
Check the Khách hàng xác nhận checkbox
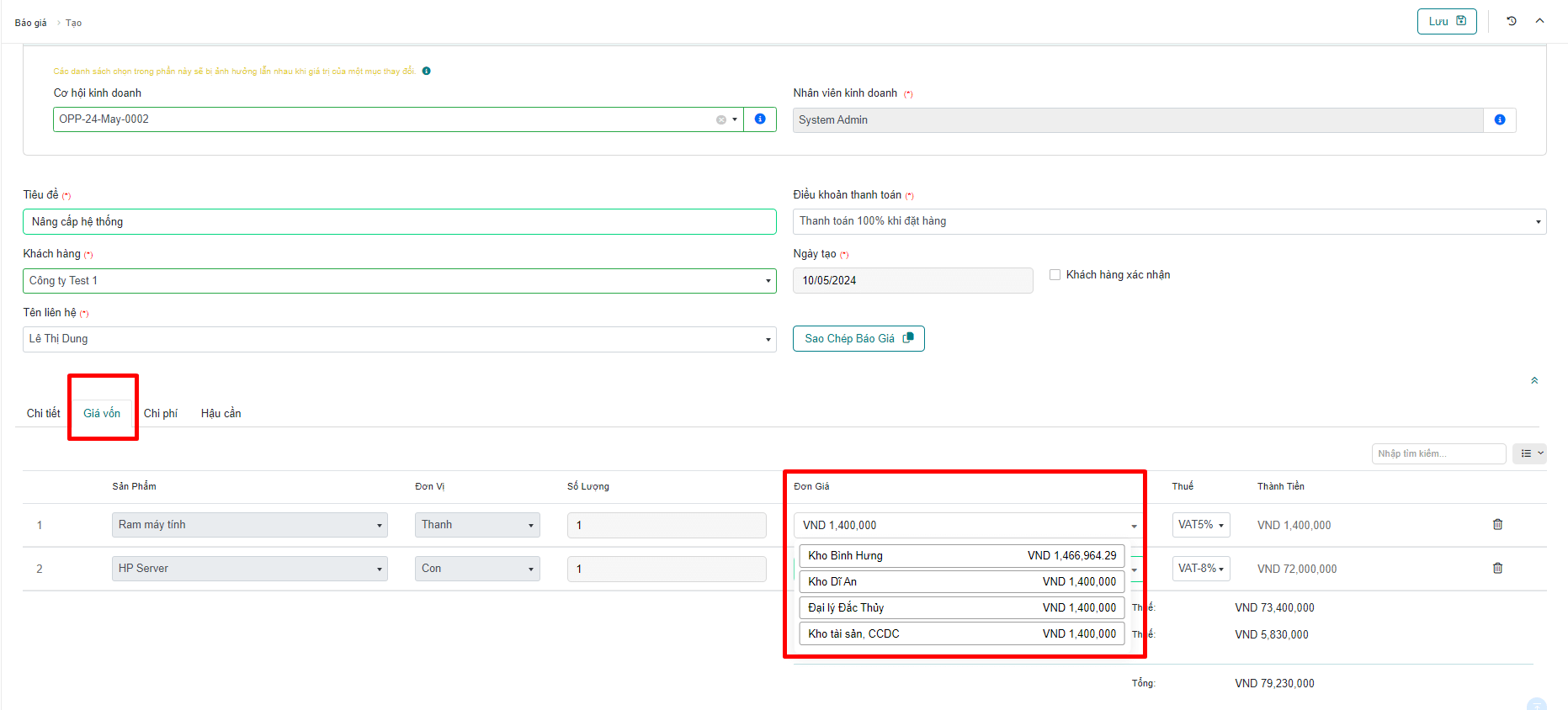[1055, 275]
